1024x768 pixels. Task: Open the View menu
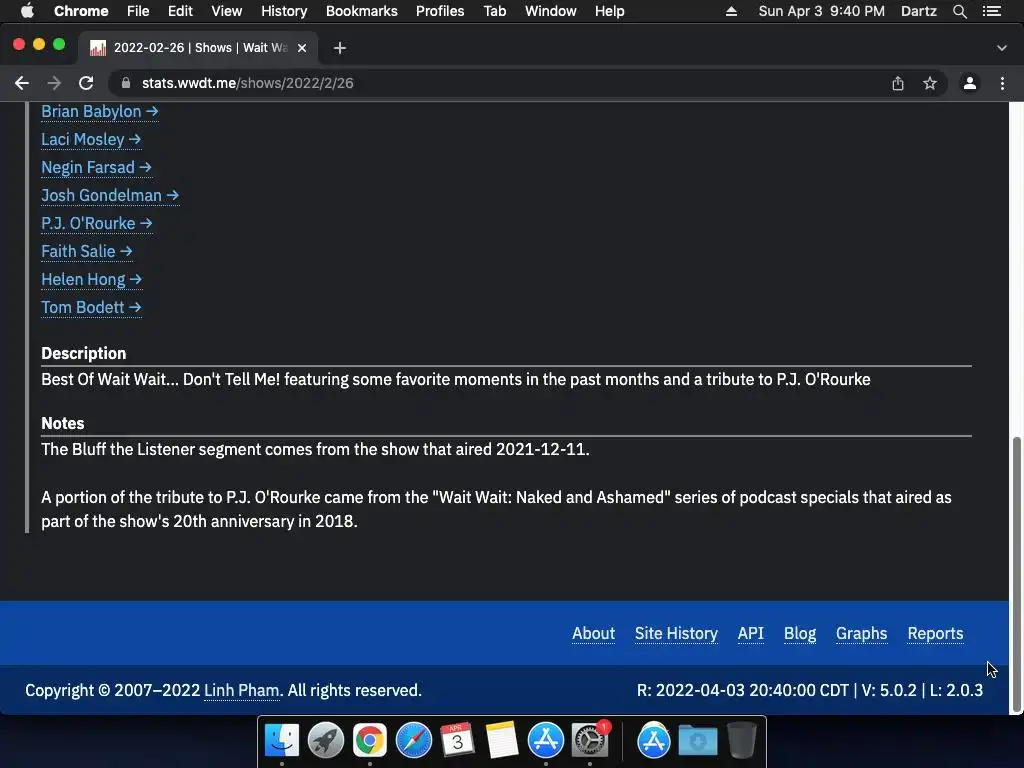[227, 11]
